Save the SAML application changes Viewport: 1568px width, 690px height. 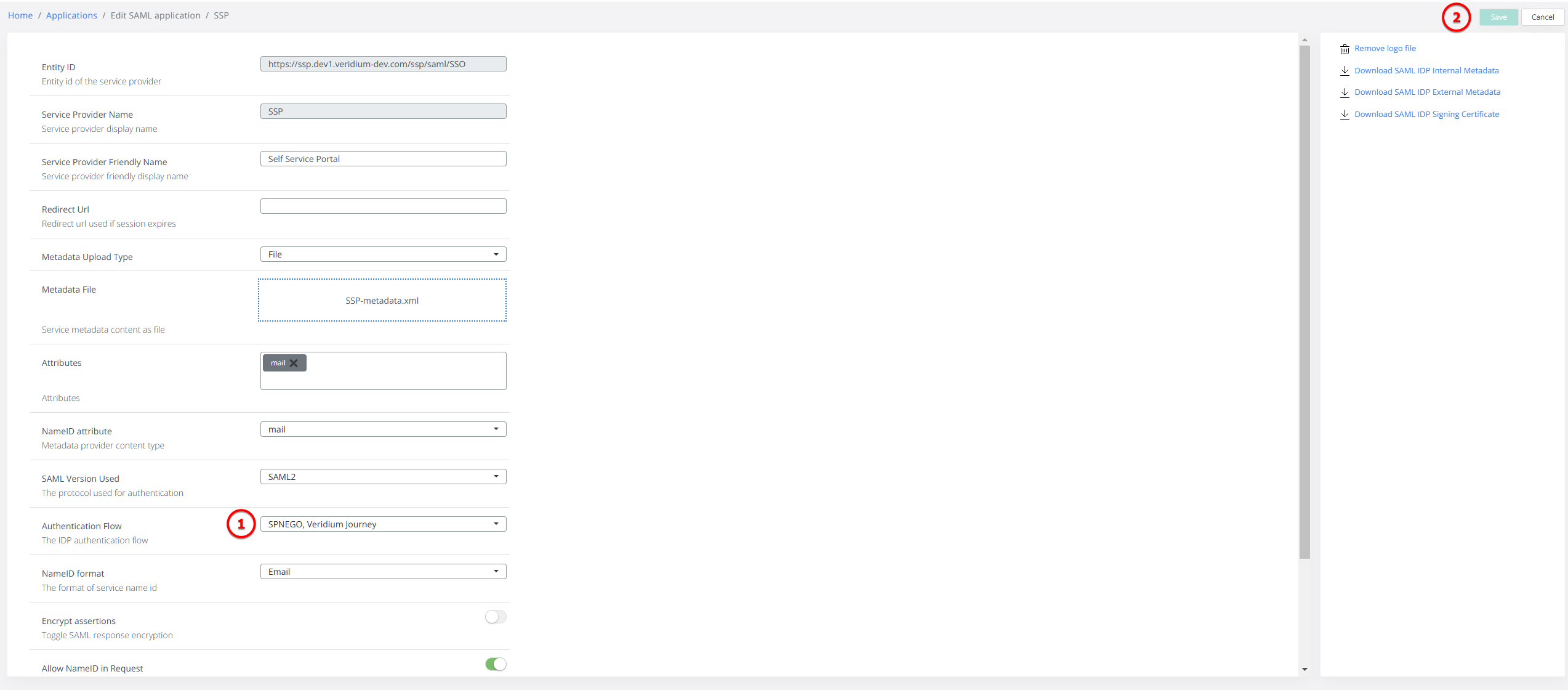1498,17
